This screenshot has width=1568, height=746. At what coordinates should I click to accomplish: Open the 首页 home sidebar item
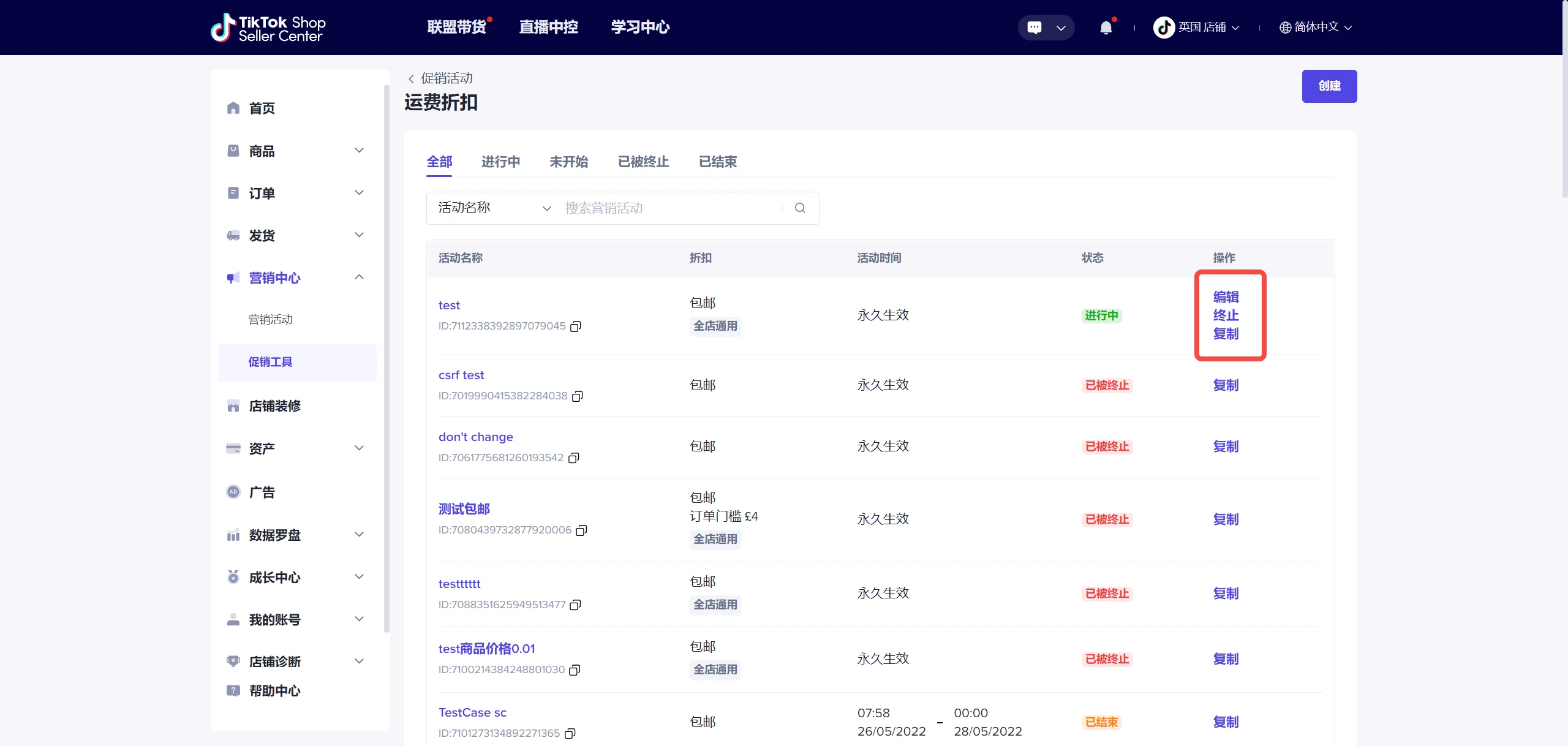[262, 108]
